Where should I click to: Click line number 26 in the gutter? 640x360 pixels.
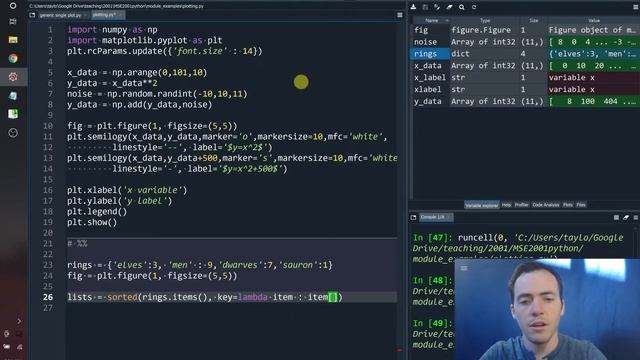pos(48,297)
